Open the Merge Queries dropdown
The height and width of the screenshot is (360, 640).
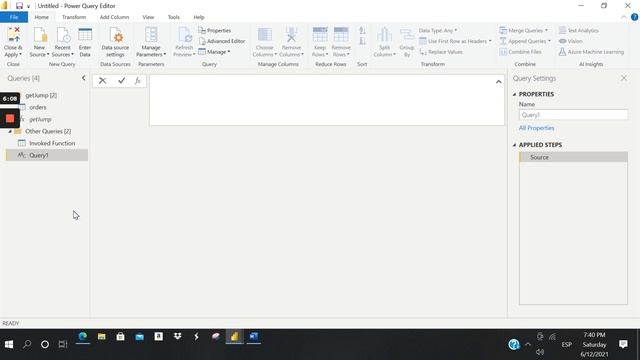tap(524, 31)
